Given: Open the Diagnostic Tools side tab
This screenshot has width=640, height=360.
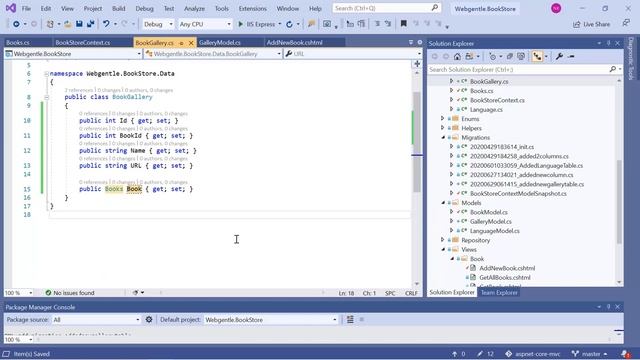Looking at the screenshot, I should click(631, 58).
